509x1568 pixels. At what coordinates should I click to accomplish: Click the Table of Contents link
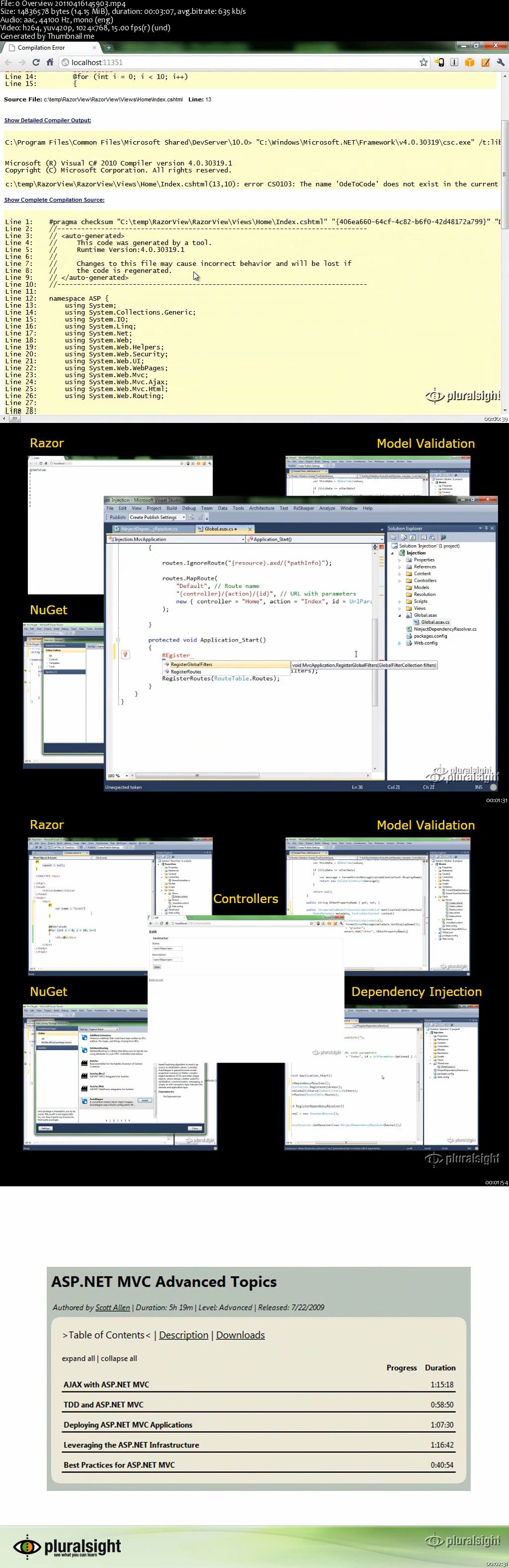click(106, 1335)
